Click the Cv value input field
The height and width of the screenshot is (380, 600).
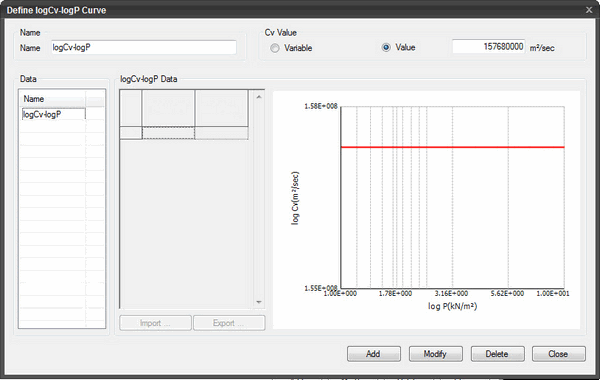click(489, 47)
